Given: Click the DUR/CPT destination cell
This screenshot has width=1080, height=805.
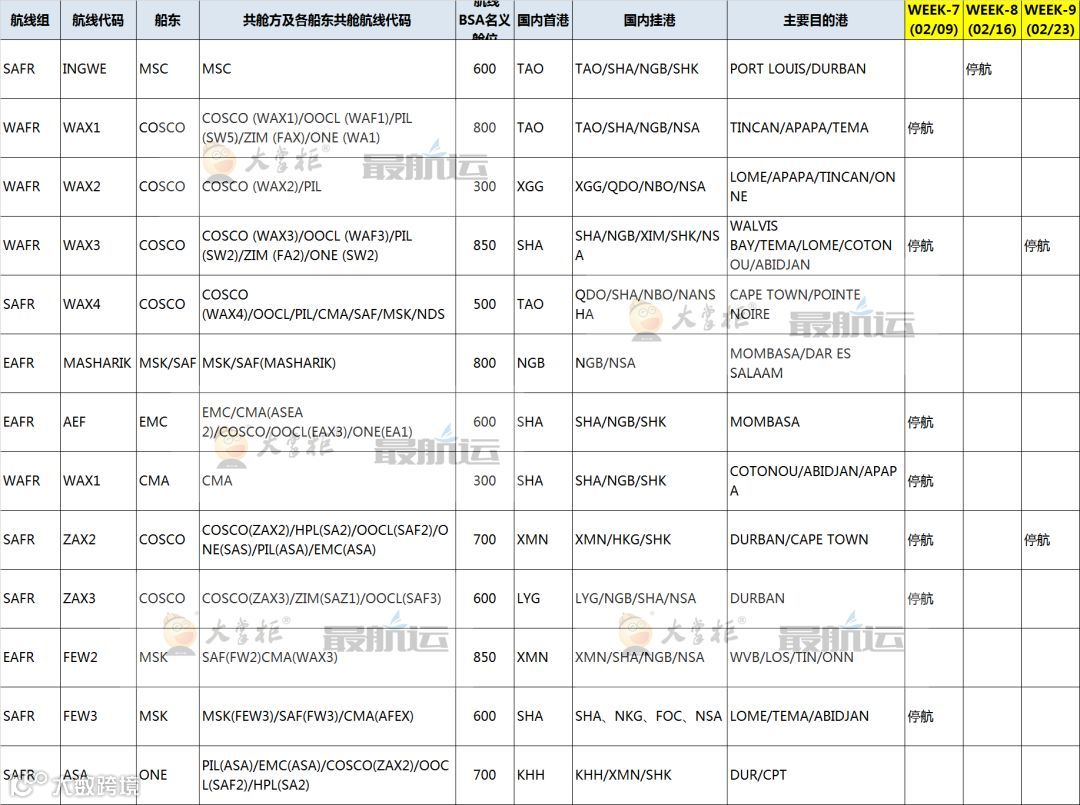Looking at the screenshot, I should (x=816, y=775).
